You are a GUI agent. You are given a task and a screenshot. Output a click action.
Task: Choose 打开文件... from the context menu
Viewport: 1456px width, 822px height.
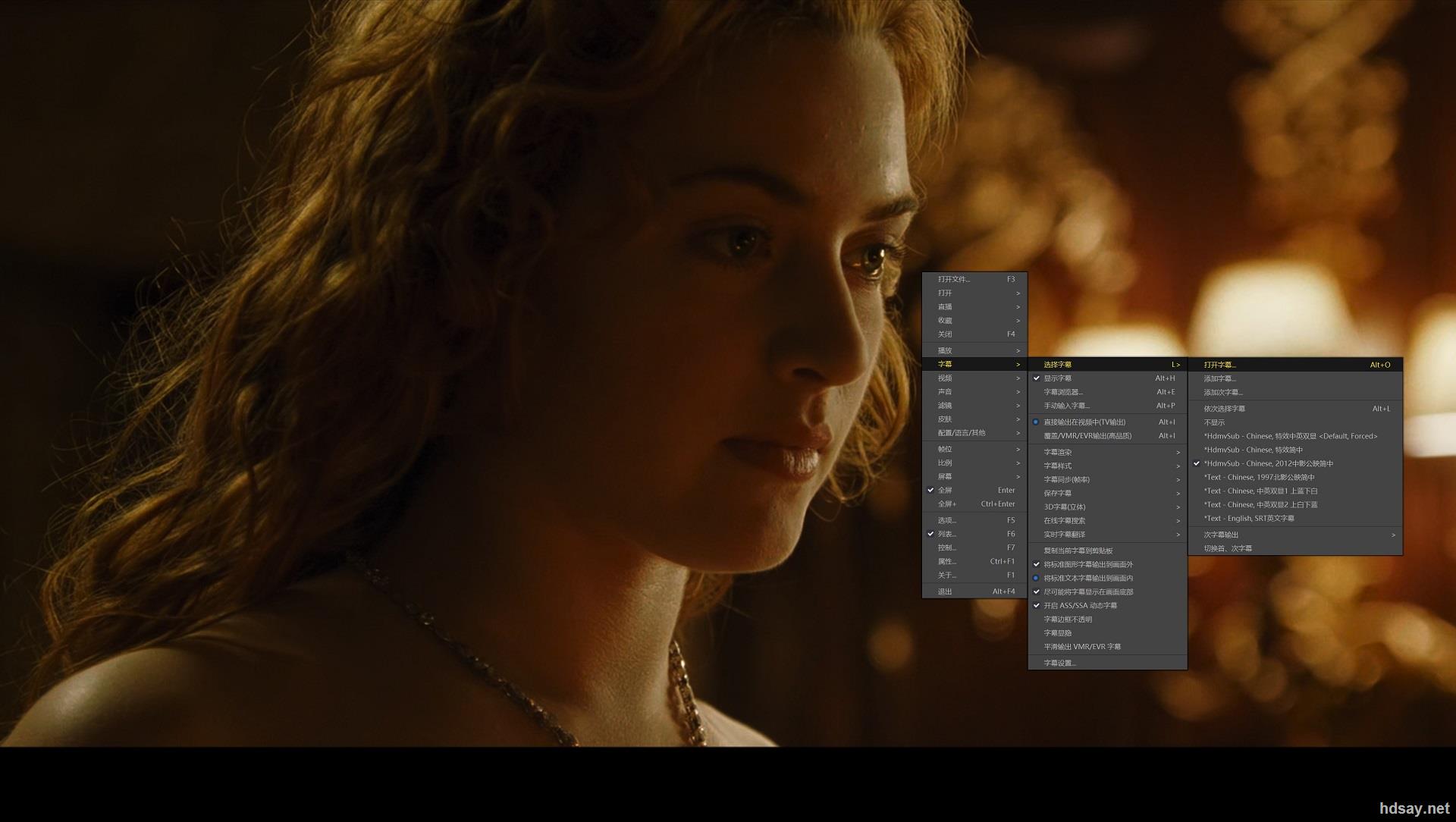pos(974,279)
